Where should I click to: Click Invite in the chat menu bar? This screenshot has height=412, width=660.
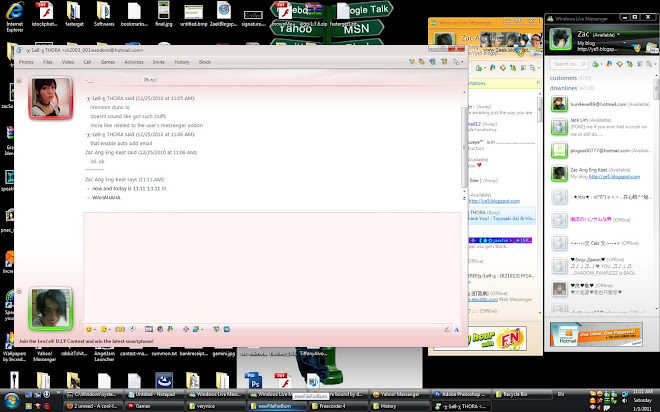click(159, 62)
